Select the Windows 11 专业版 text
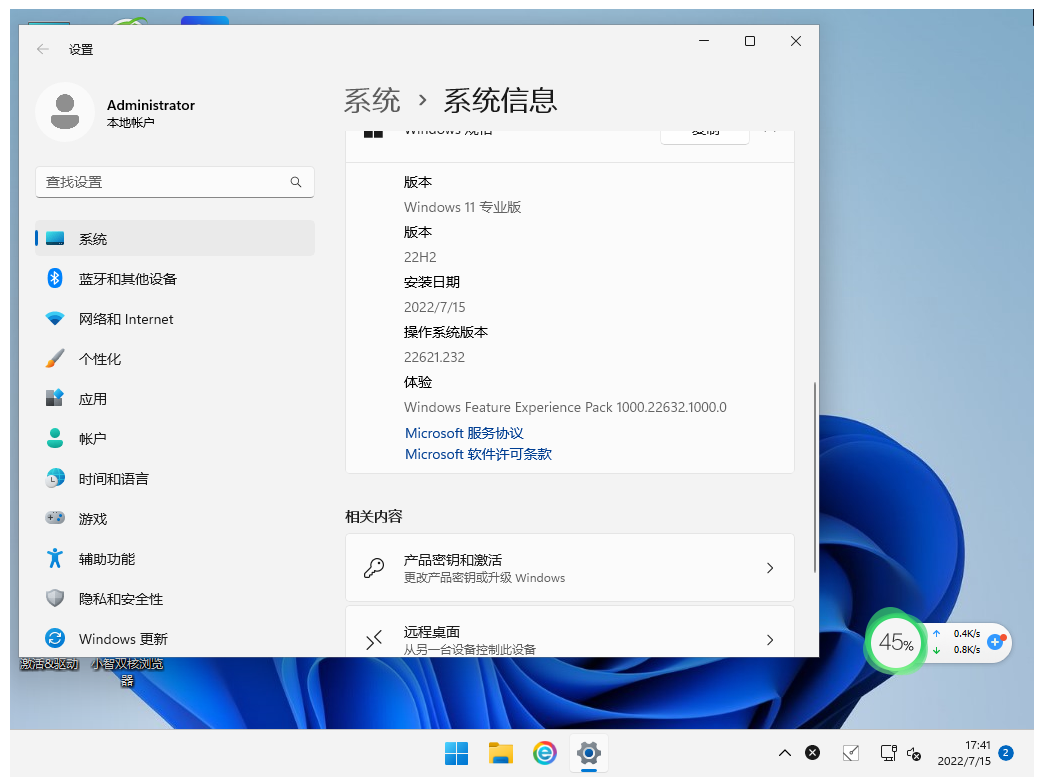The height and width of the screenshot is (784, 1039). (463, 207)
